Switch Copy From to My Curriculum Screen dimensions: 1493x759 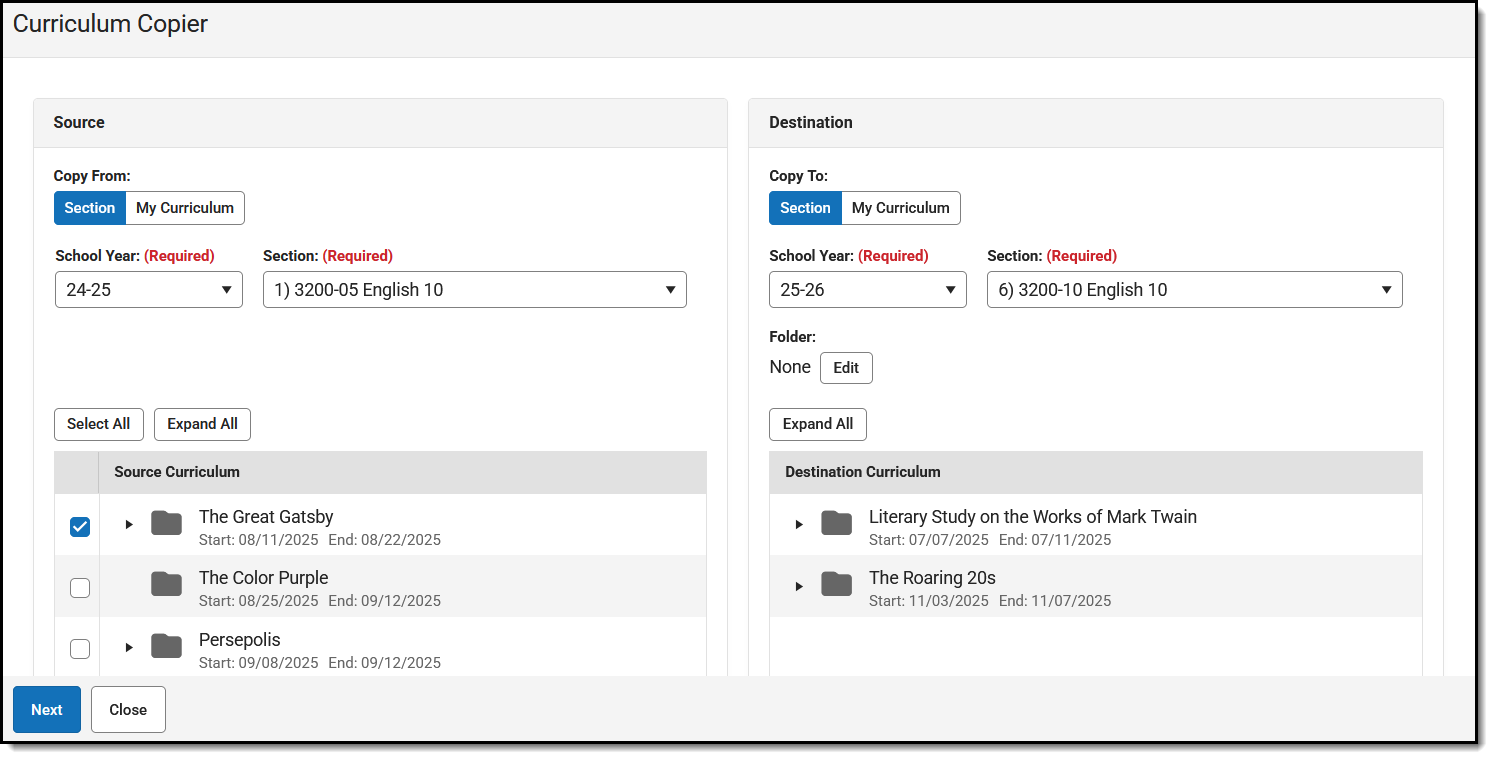click(185, 207)
